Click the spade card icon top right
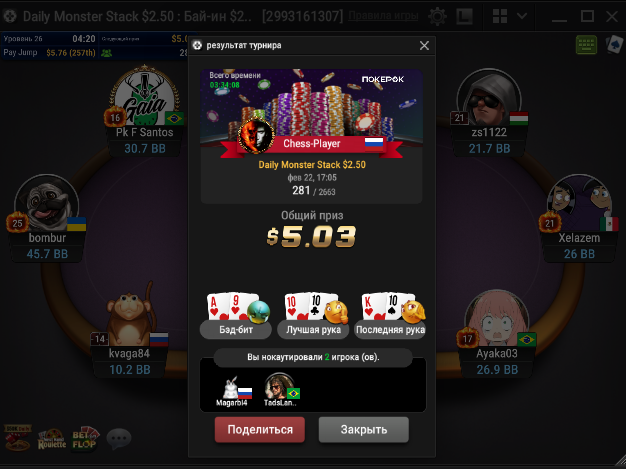This screenshot has width=626, height=469. (x=614, y=44)
